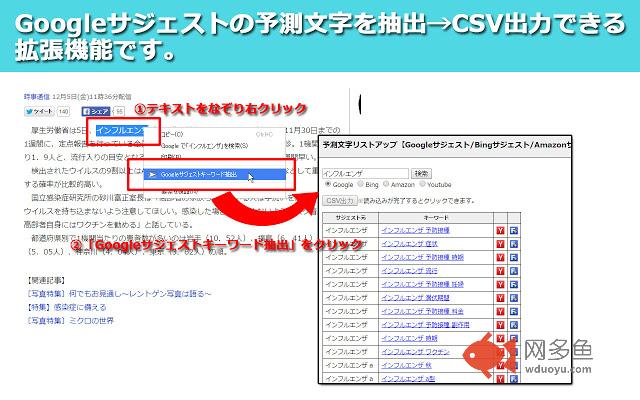Click the red Y icon for インフルエンザ 予防接種 row
The image size is (640, 400).
[x=500, y=231]
